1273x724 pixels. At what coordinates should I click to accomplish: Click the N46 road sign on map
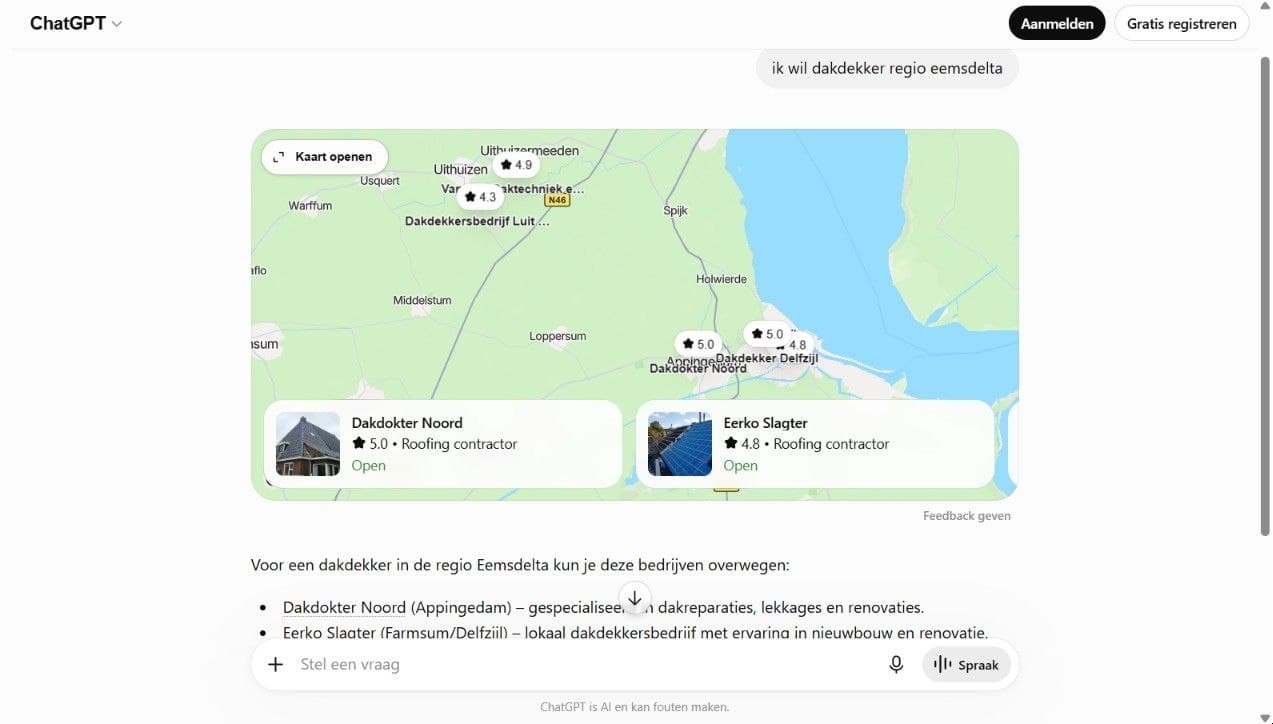[x=557, y=200]
